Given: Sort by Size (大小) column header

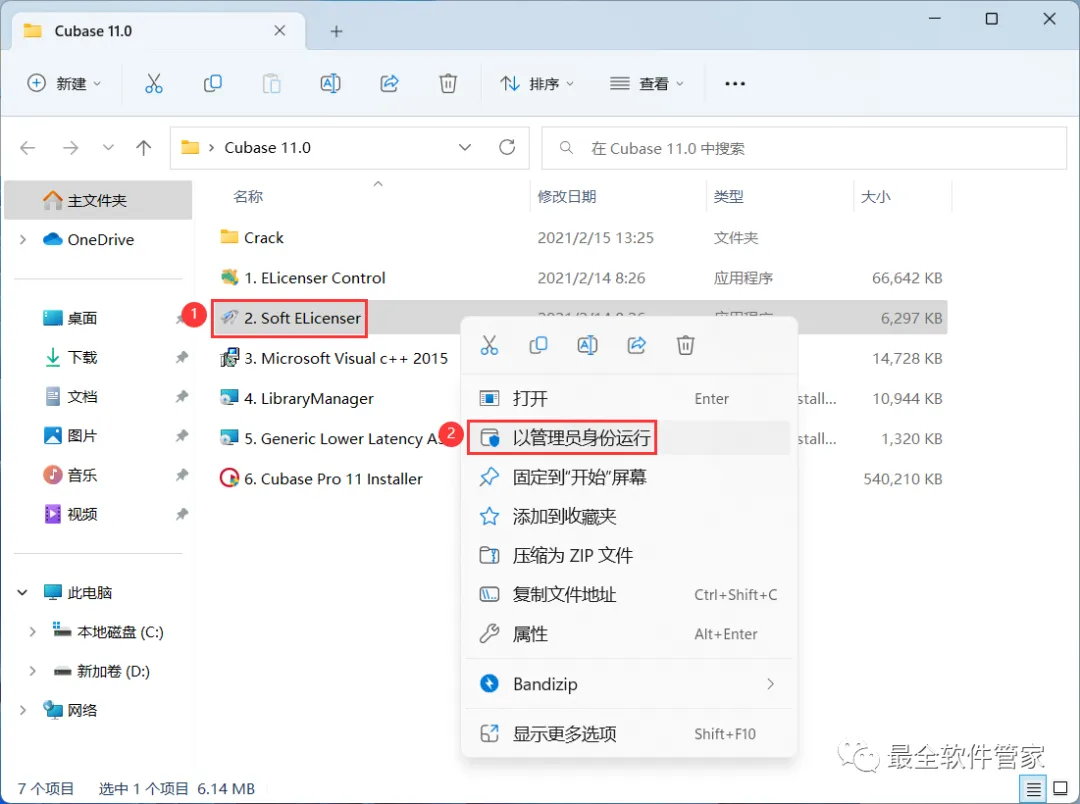Looking at the screenshot, I should pos(875,196).
